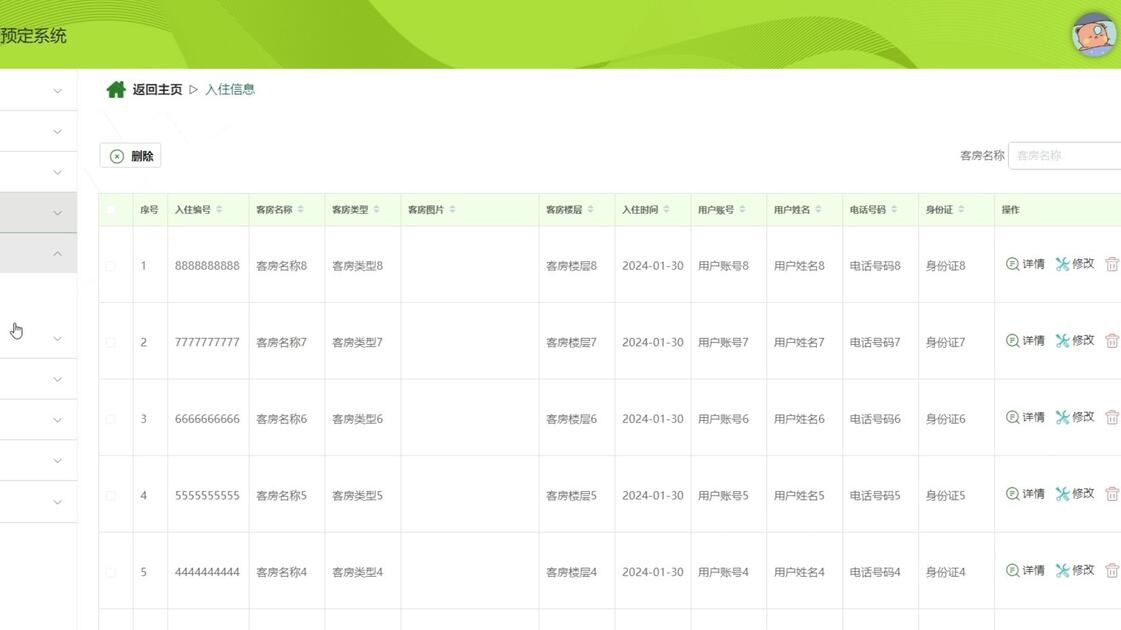Check the row with 4444444444
This screenshot has width=1121, height=630.
pyautogui.click(x=111, y=571)
